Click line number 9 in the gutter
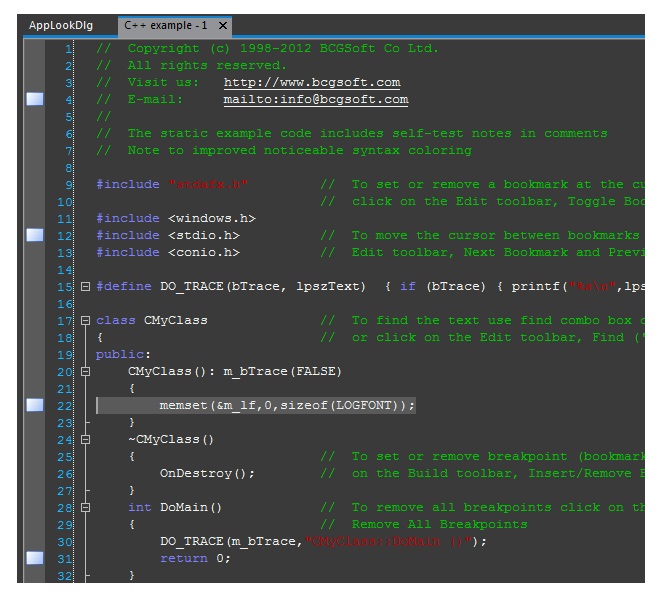 [68, 184]
